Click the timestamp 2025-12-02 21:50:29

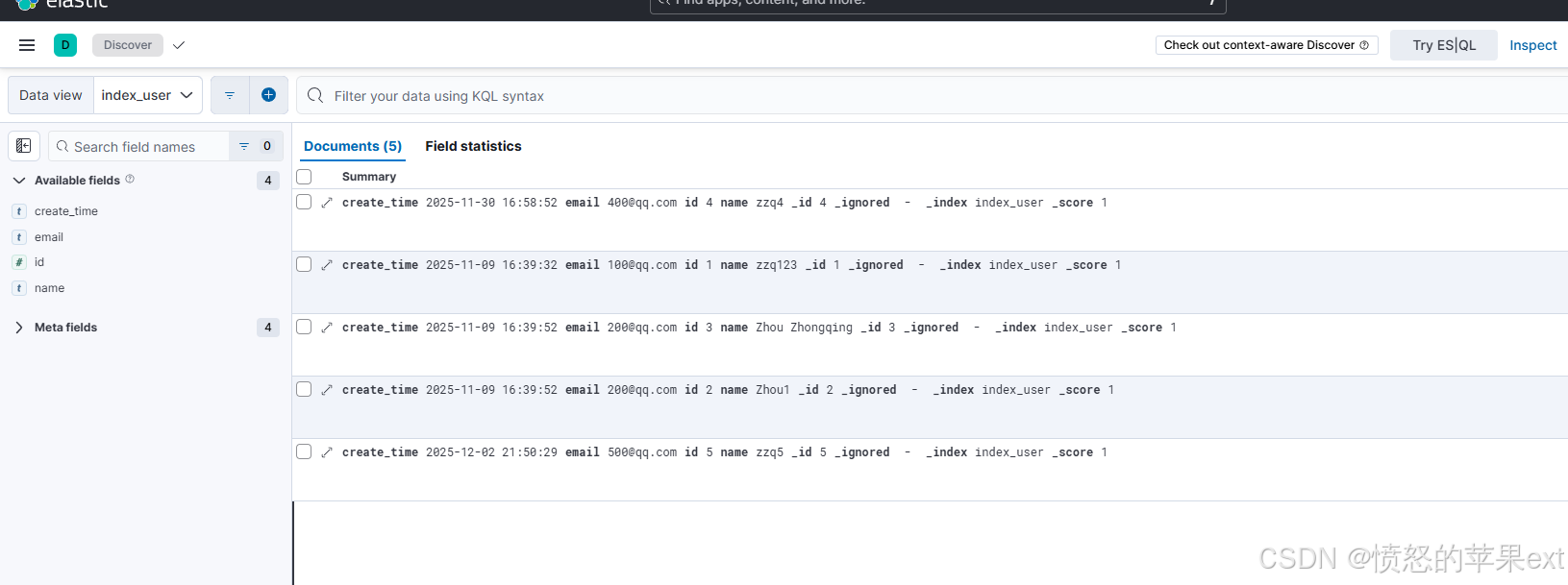(491, 452)
